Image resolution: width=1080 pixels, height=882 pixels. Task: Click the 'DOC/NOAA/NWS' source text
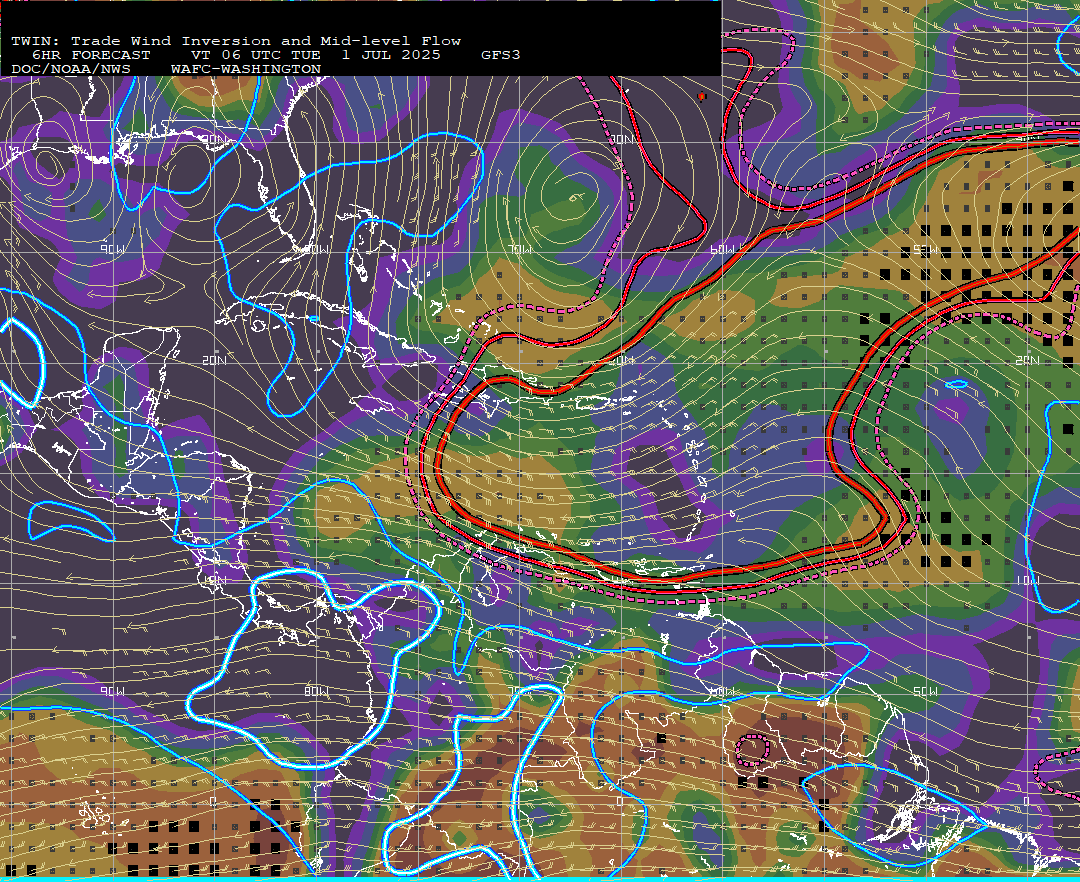71,70
